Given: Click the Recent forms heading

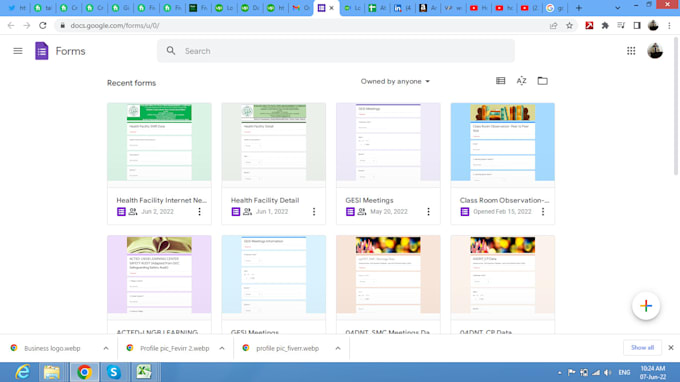Looking at the screenshot, I should coord(131,83).
